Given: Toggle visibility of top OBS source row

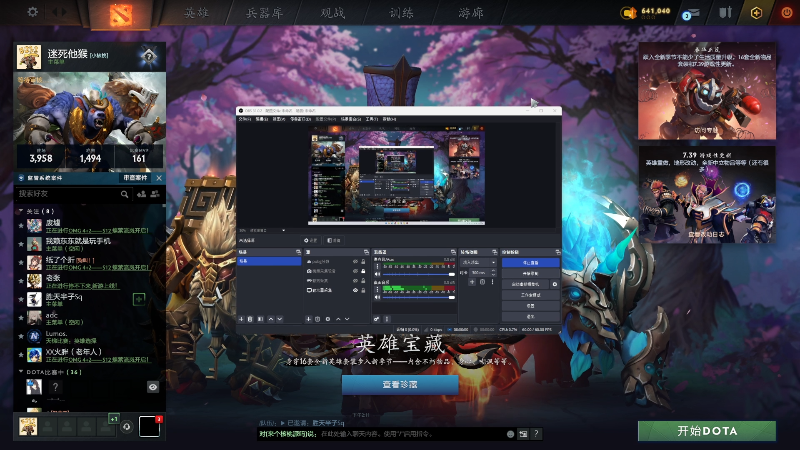Looking at the screenshot, I should coord(355,261).
